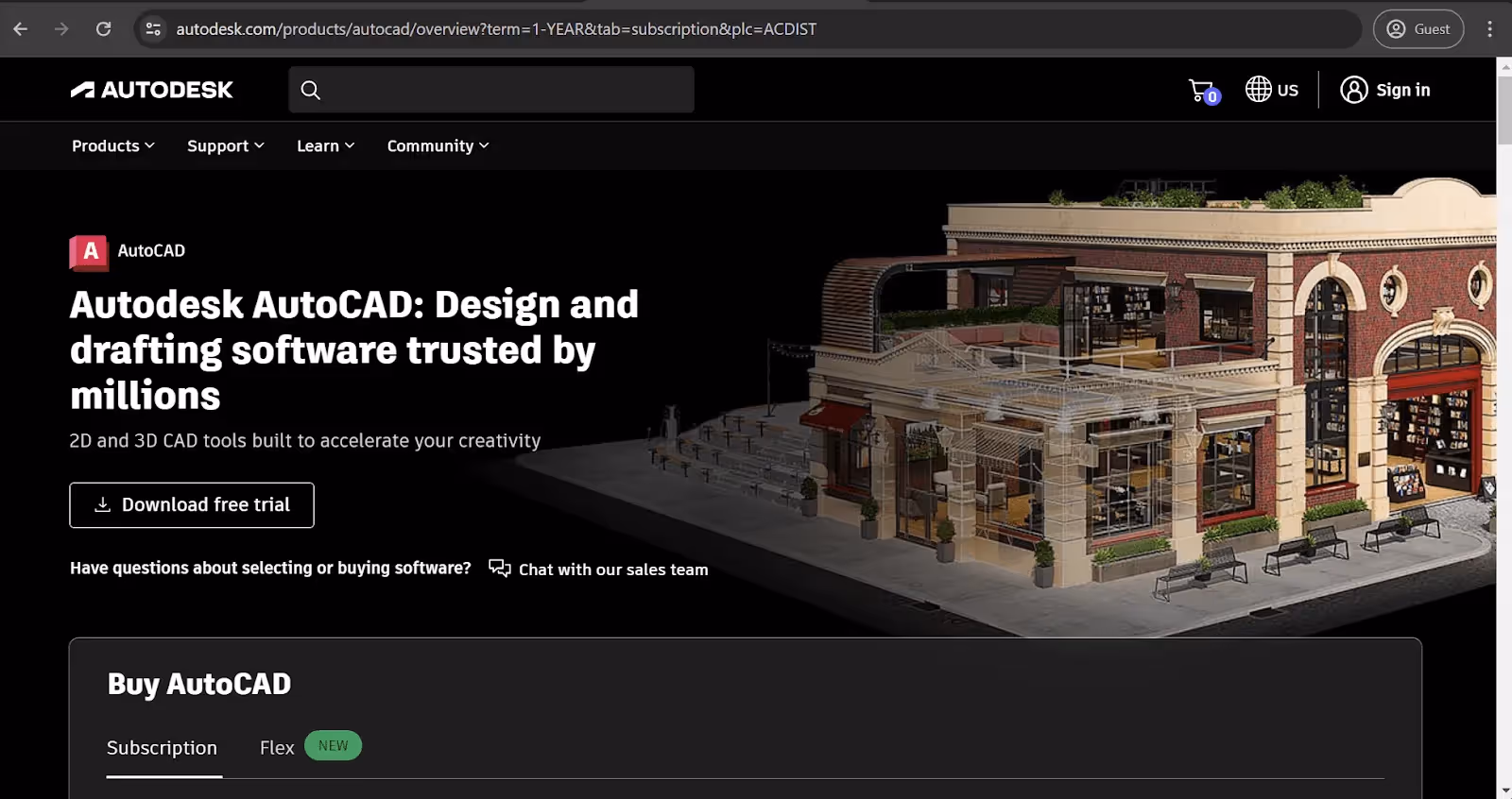Click the 'AutoCAD' product name label
Image resolution: width=1512 pixels, height=799 pixels.
pyautogui.click(x=151, y=251)
